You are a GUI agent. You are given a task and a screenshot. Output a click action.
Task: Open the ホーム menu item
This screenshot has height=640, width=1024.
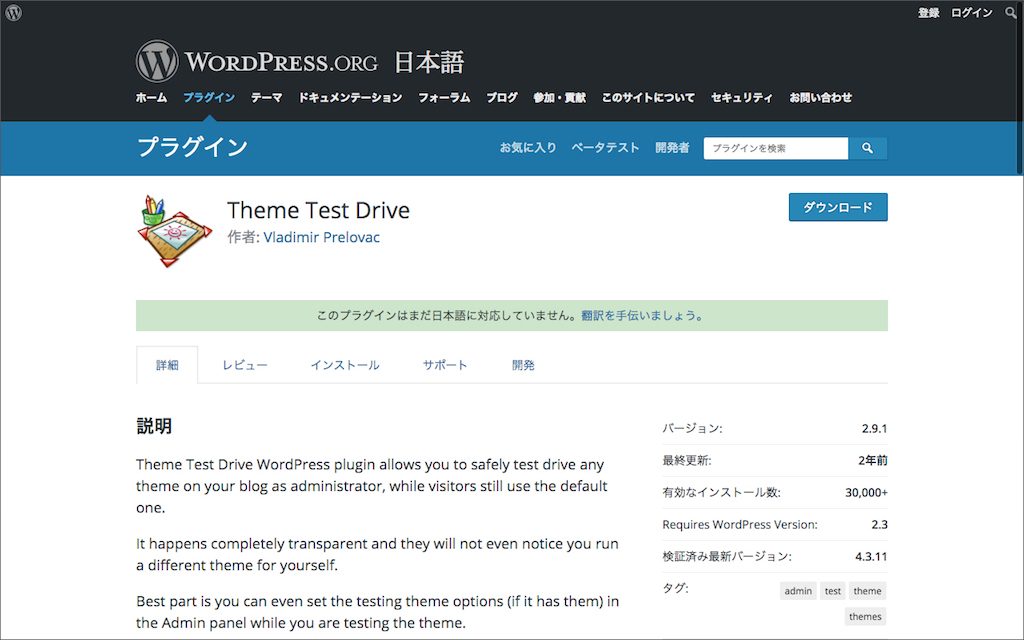[152, 97]
